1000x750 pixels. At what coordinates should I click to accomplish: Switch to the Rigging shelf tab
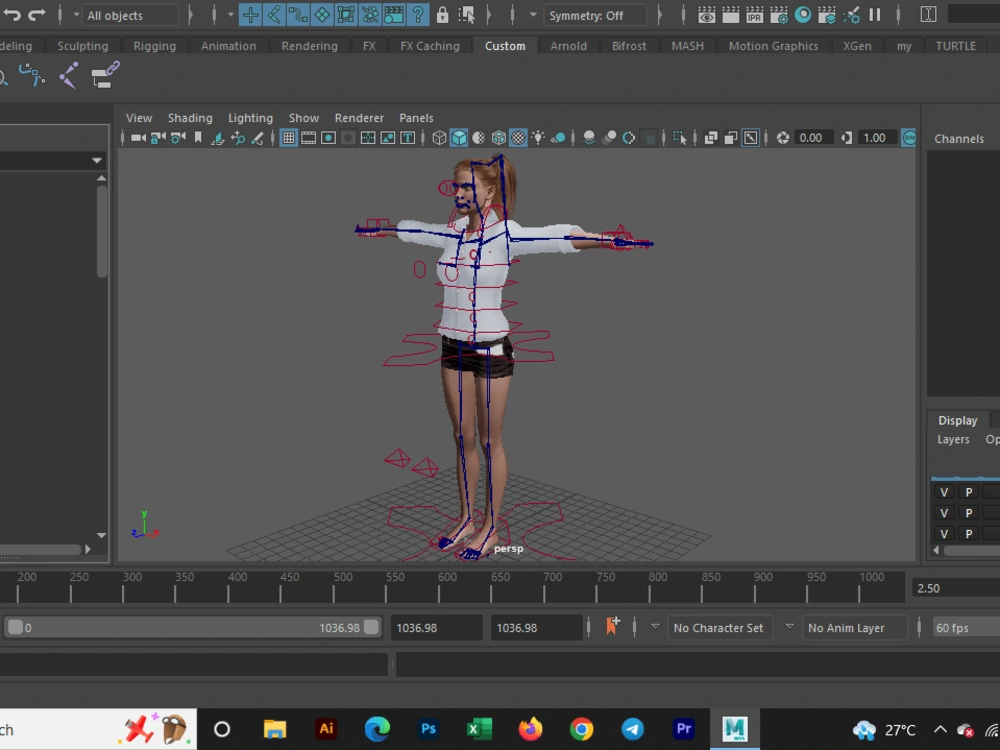(154, 46)
